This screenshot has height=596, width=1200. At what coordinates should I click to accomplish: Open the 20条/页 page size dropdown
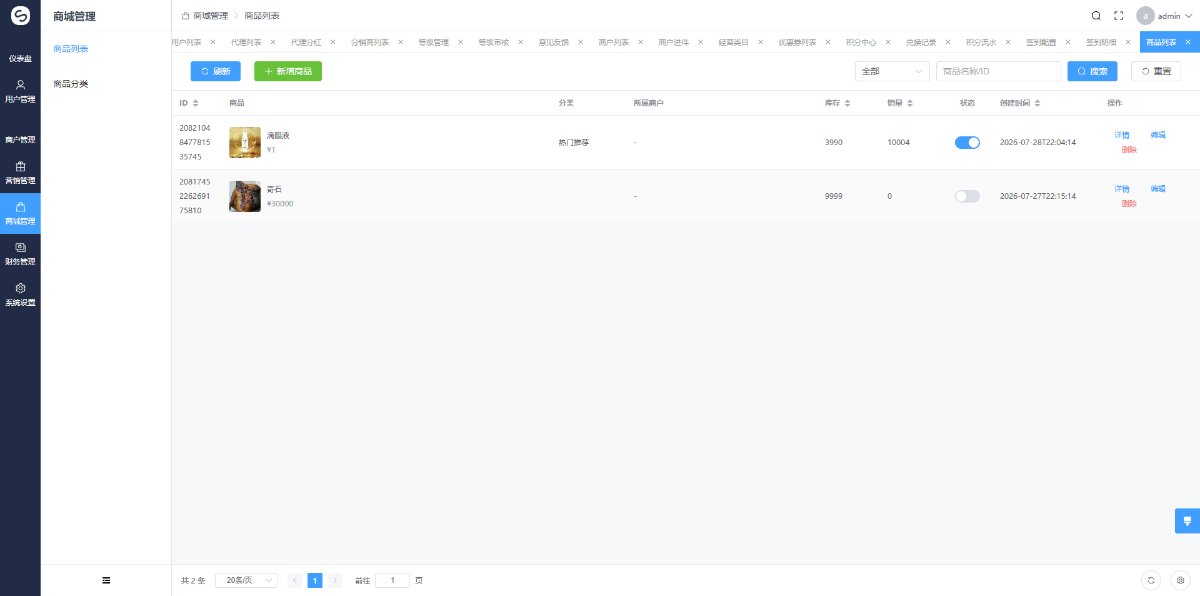tap(246, 580)
